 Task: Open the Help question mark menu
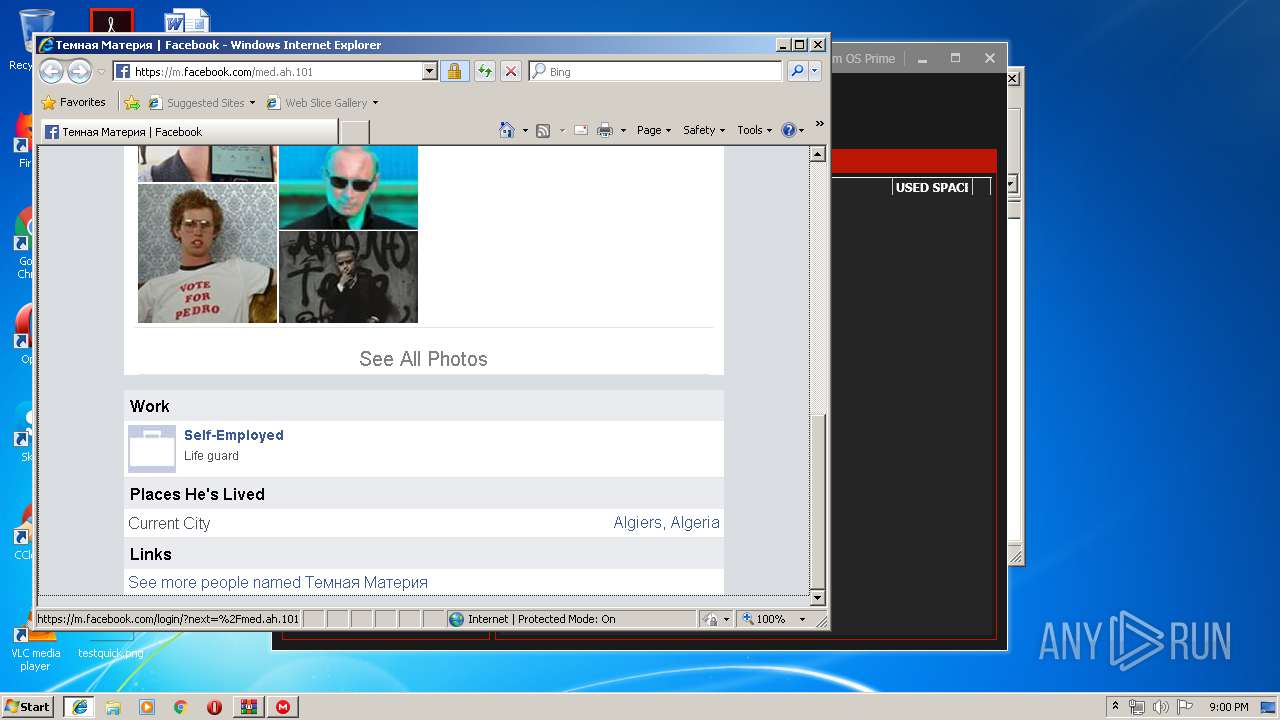[792, 130]
